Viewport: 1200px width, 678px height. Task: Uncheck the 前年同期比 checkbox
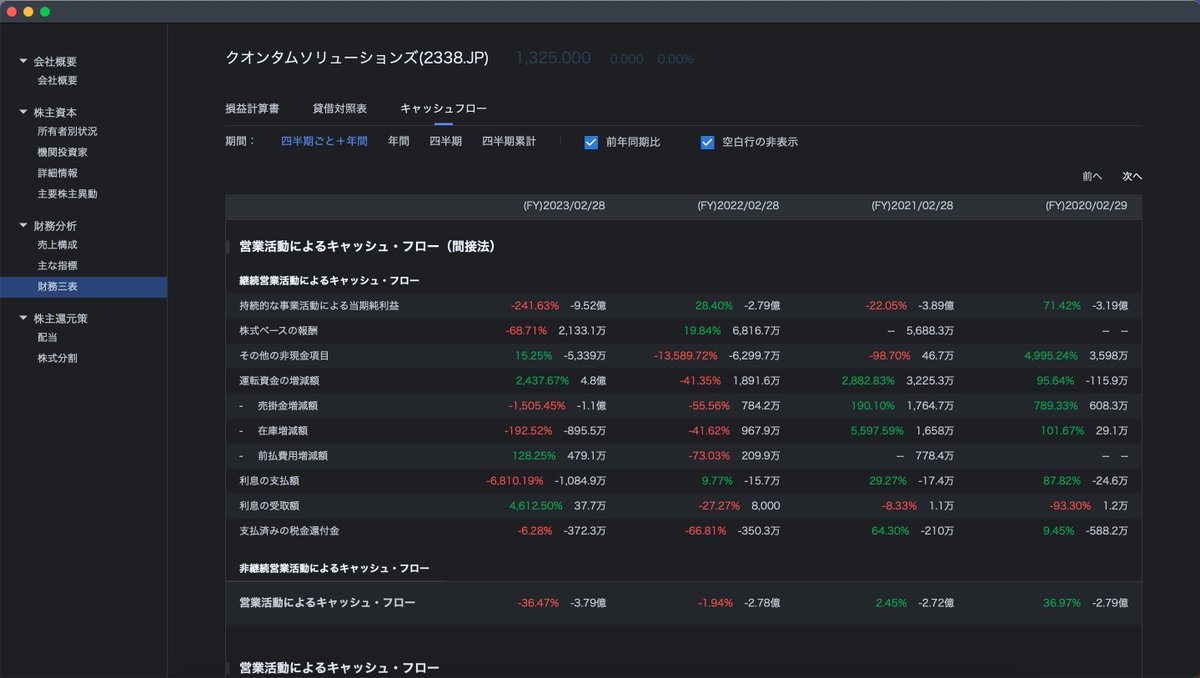pos(591,142)
